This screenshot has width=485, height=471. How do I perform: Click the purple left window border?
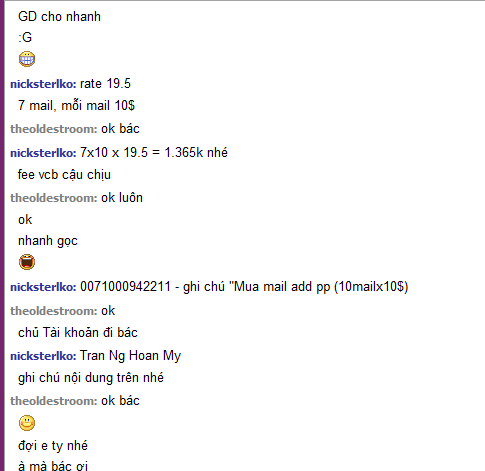tap(2, 235)
